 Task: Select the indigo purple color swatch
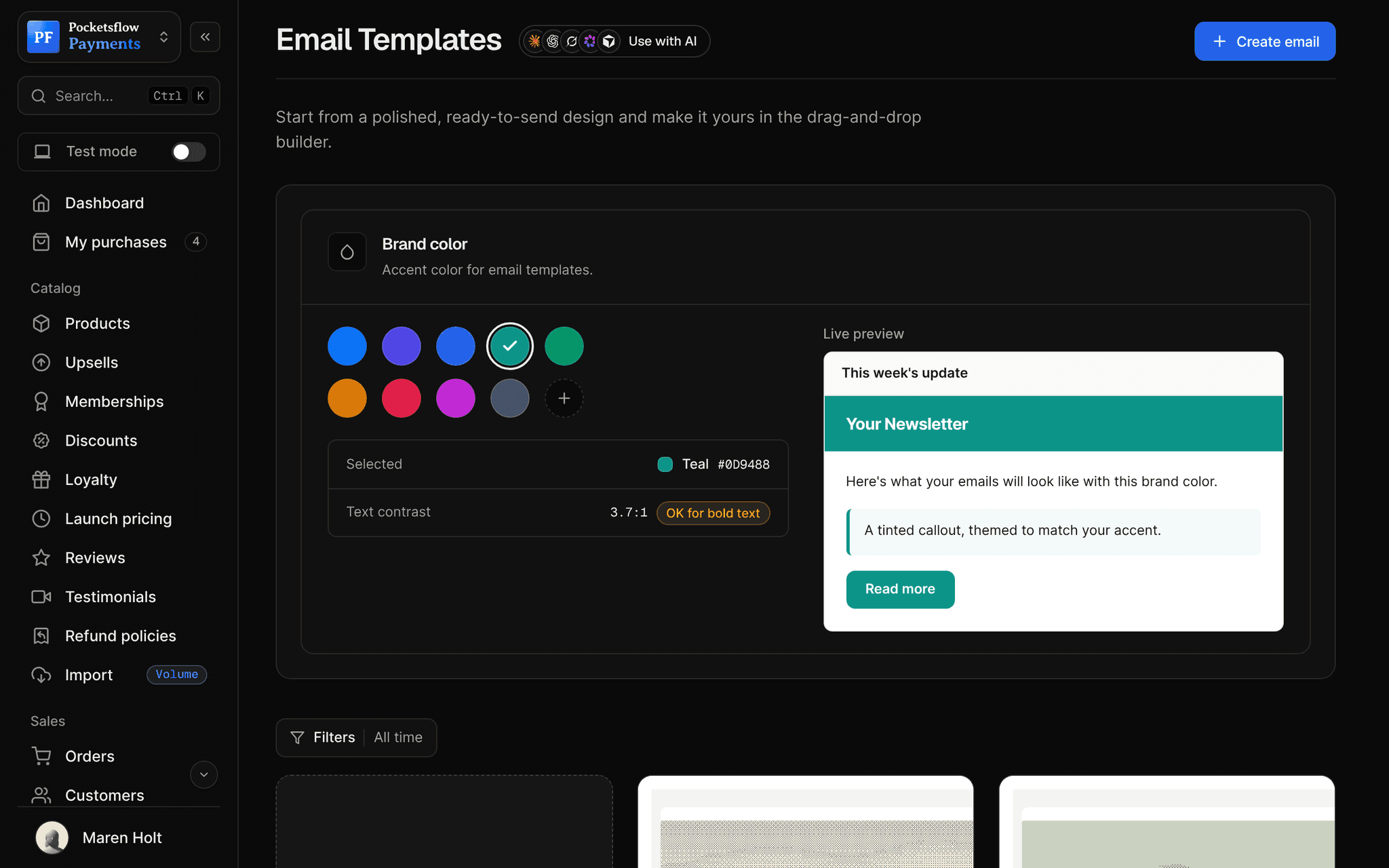click(402, 346)
